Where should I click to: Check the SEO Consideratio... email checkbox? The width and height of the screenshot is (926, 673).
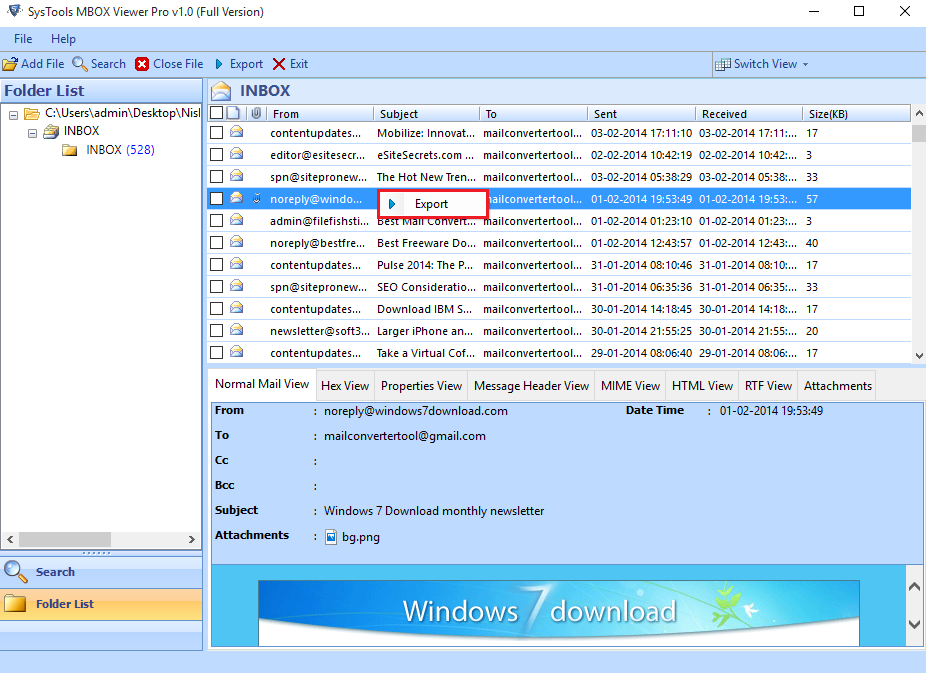point(217,286)
